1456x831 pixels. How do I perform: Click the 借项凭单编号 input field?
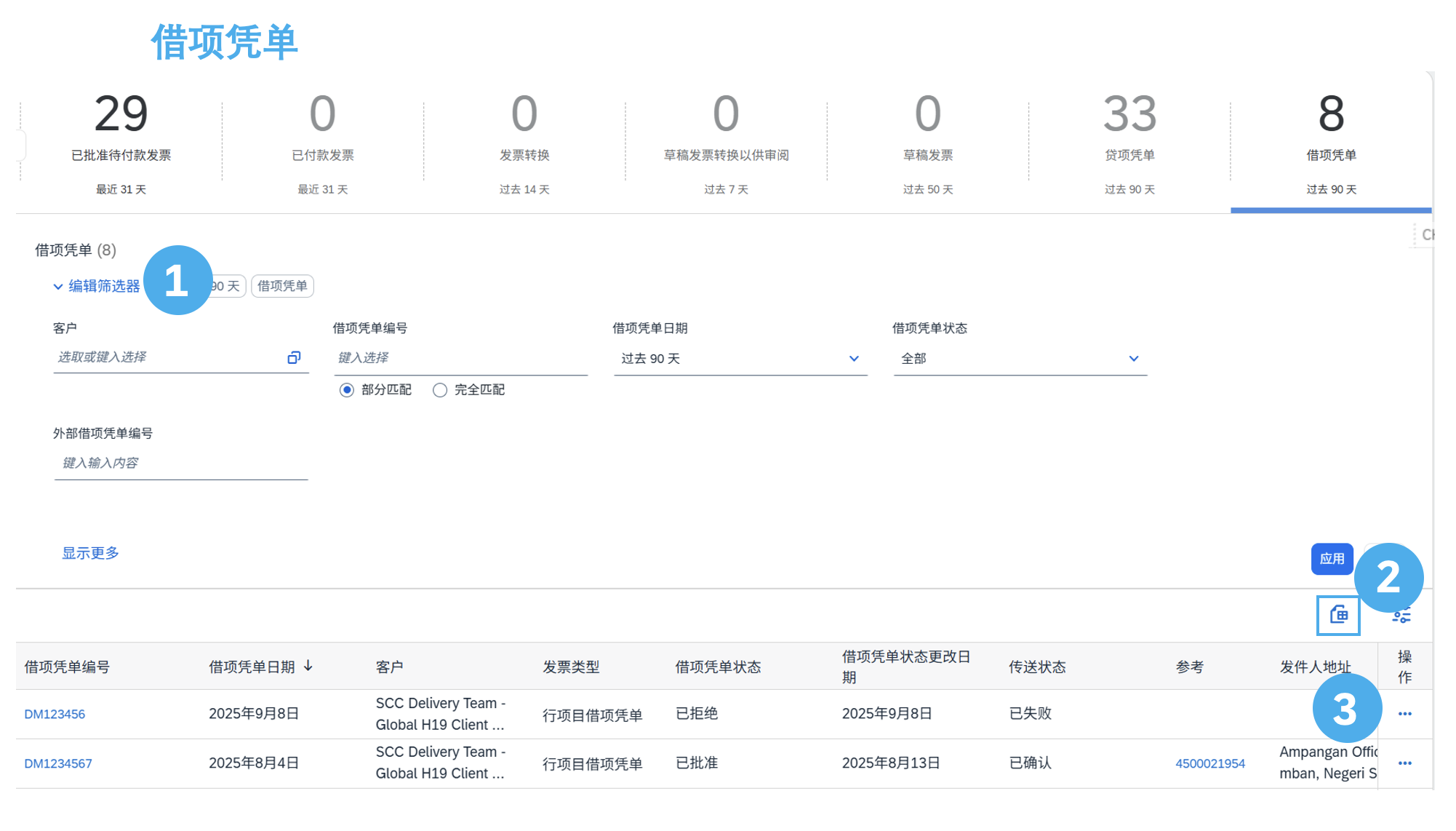tap(460, 358)
